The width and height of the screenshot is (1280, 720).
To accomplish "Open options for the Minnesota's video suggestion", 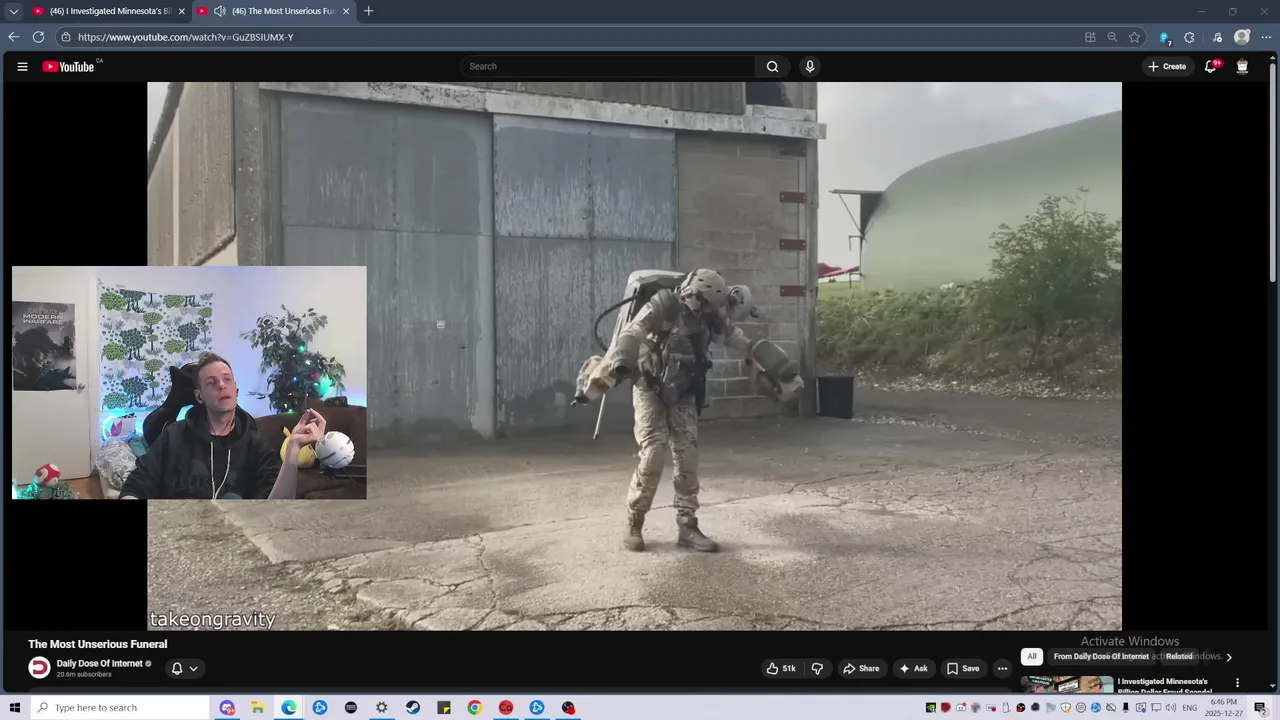I will pos(1237,683).
